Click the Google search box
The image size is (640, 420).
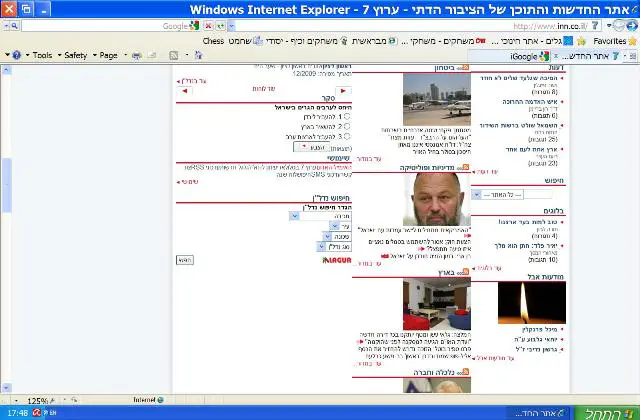pyautogui.click(x=100, y=26)
